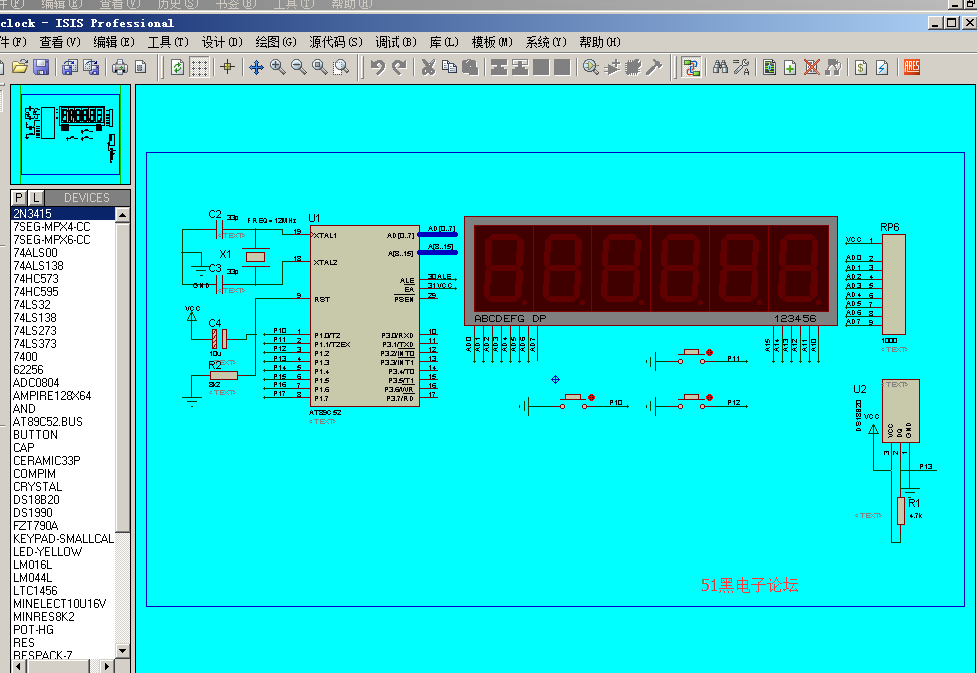Open the 工具(T) menu
This screenshot has width=977, height=673.
pyautogui.click(x=168, y=42)
